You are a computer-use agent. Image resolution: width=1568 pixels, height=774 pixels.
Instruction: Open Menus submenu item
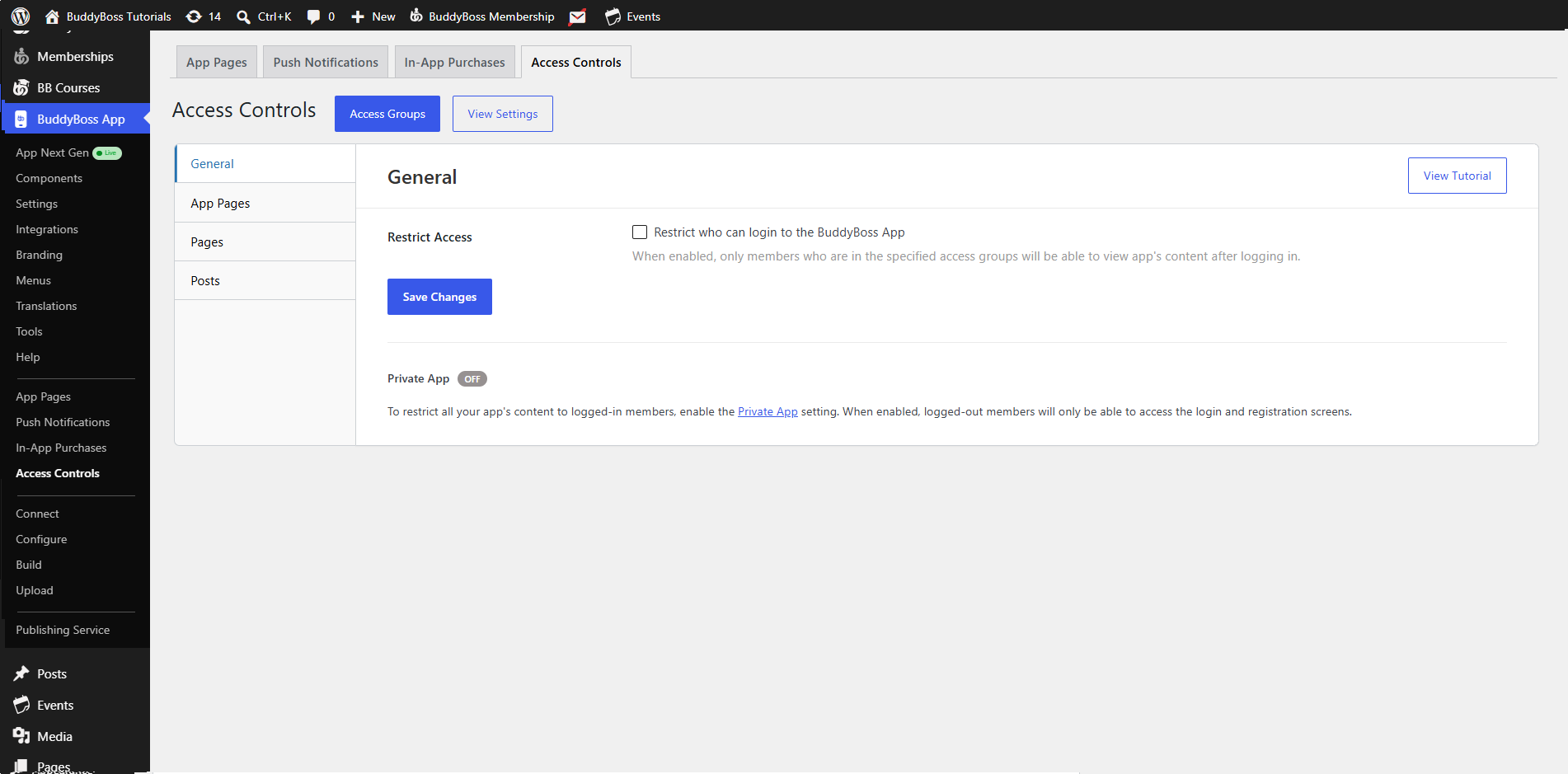point(33,280)
